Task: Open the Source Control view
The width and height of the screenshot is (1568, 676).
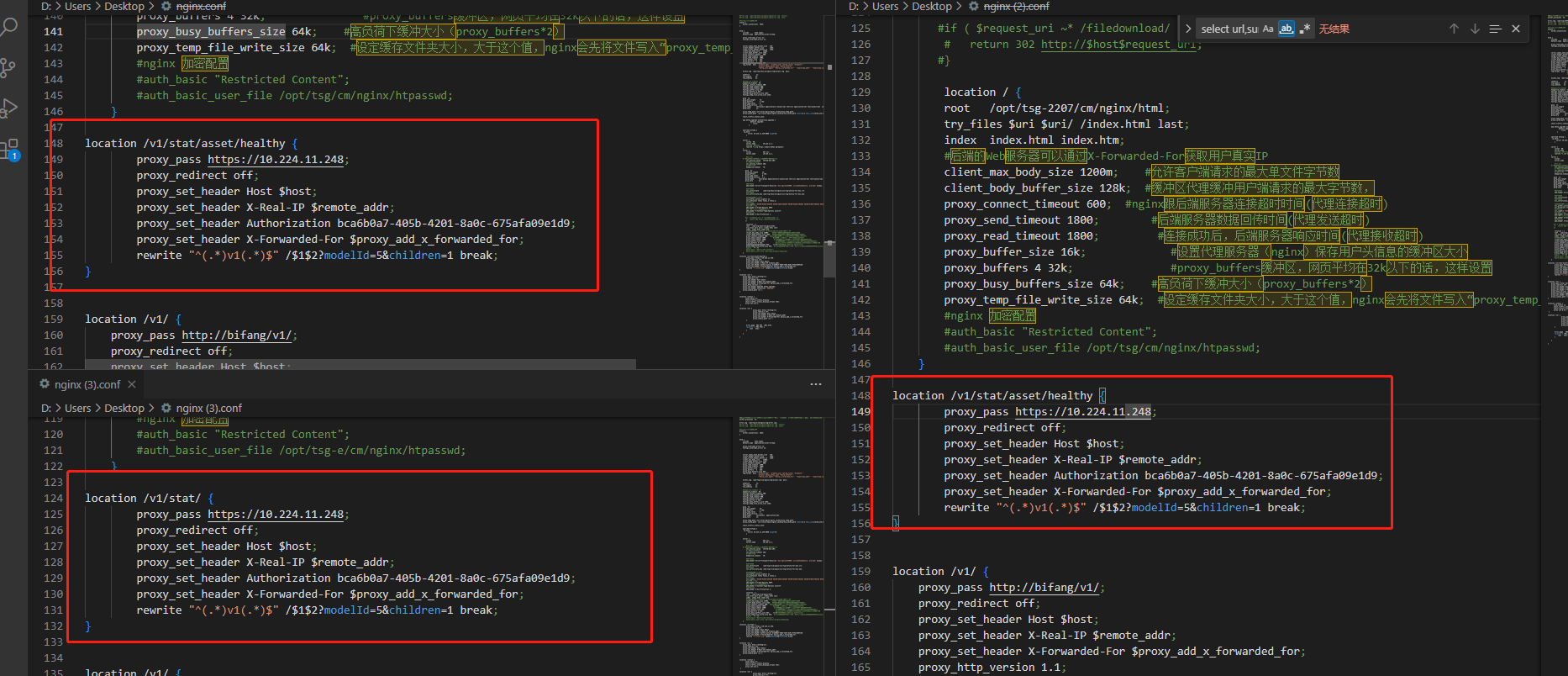Action: [x=9, y=68]
